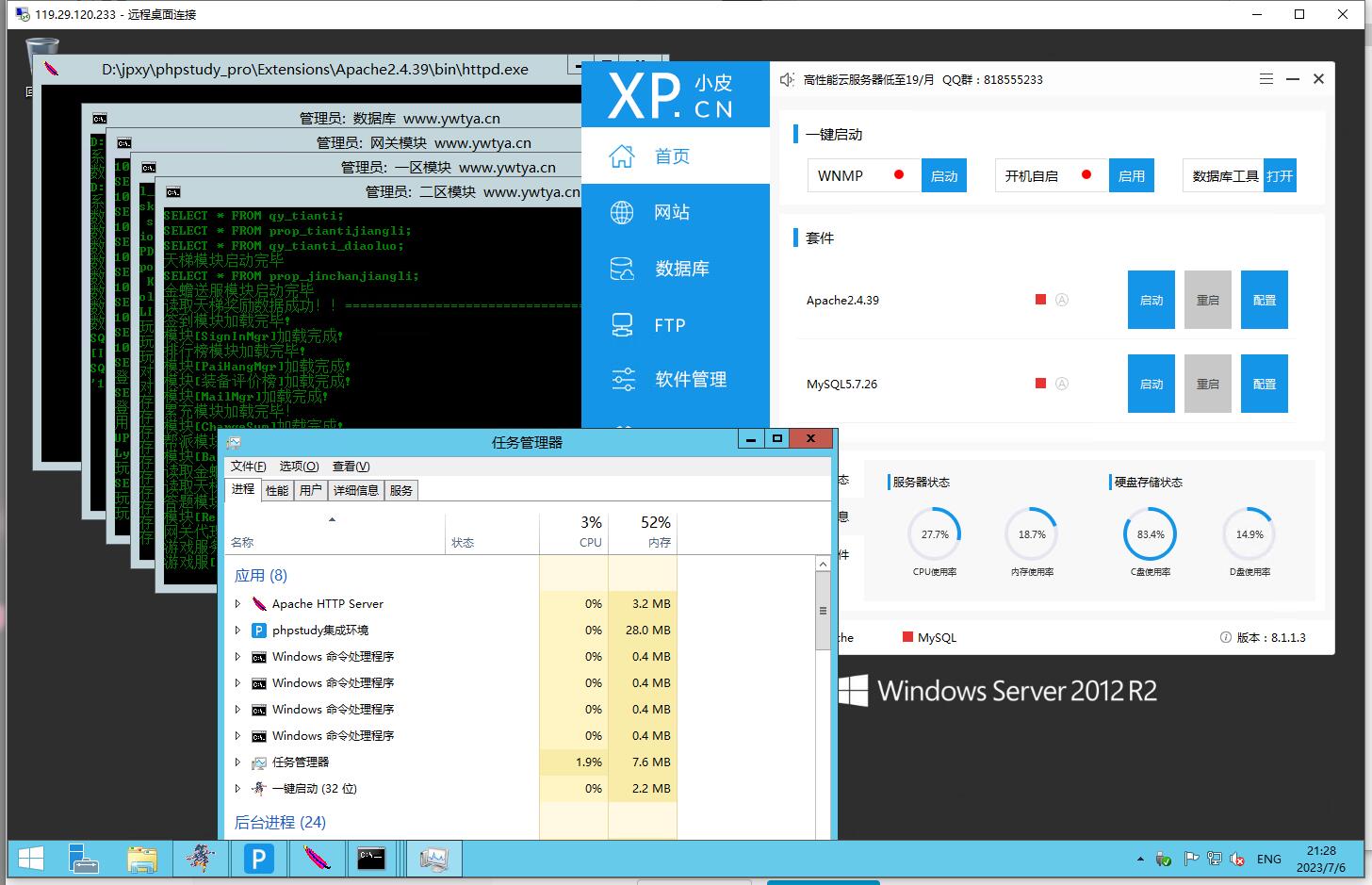Switch to the 用户 tab
Screen dimensions: 1372x885
pos(310,490)
